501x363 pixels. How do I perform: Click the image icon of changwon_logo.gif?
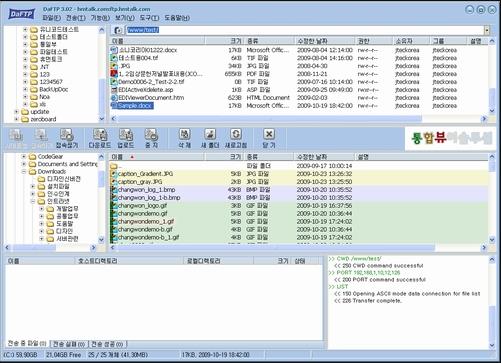(x=114, y=206)
